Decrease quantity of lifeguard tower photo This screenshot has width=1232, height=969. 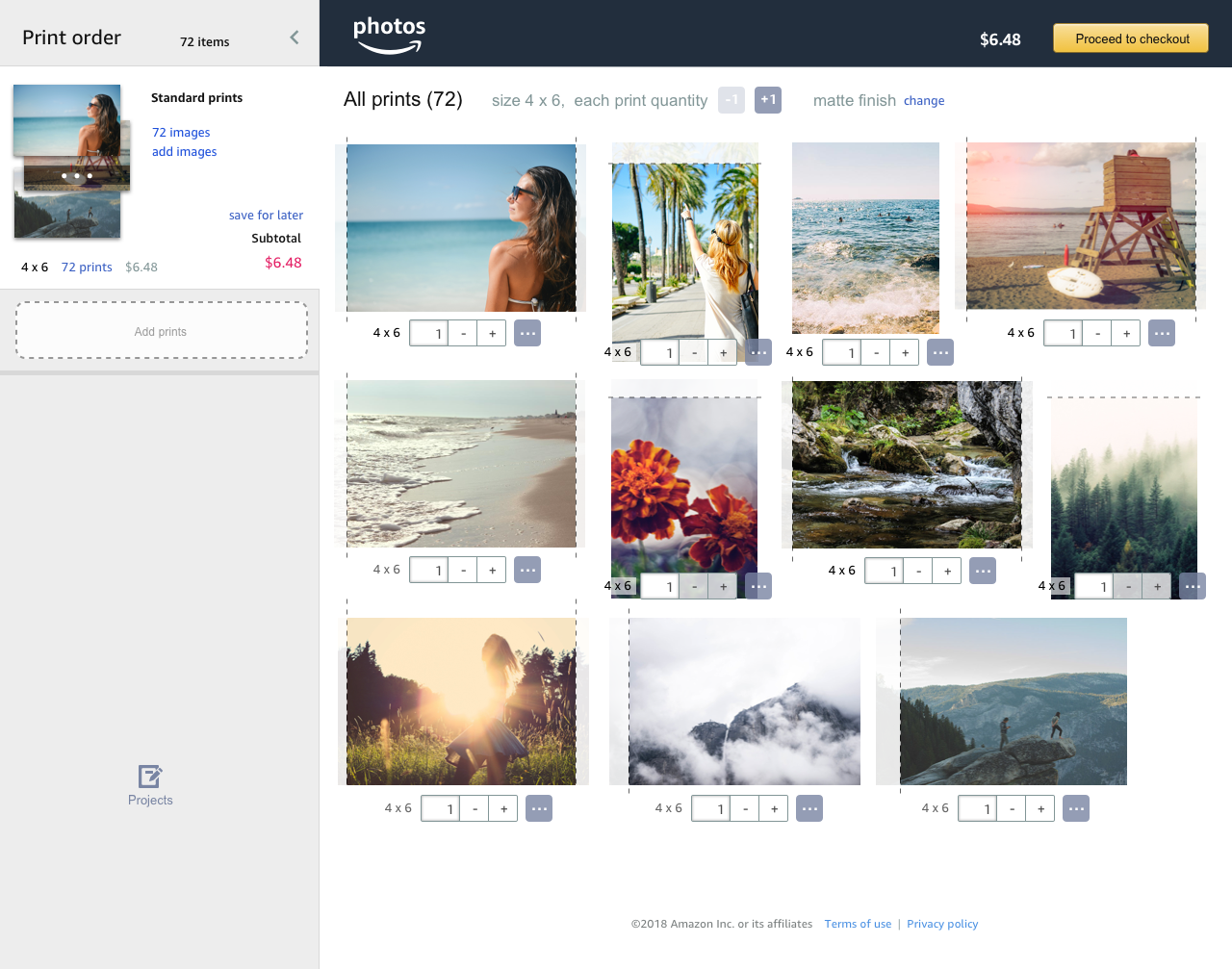pyautogui.click(x=1097, y=334)
